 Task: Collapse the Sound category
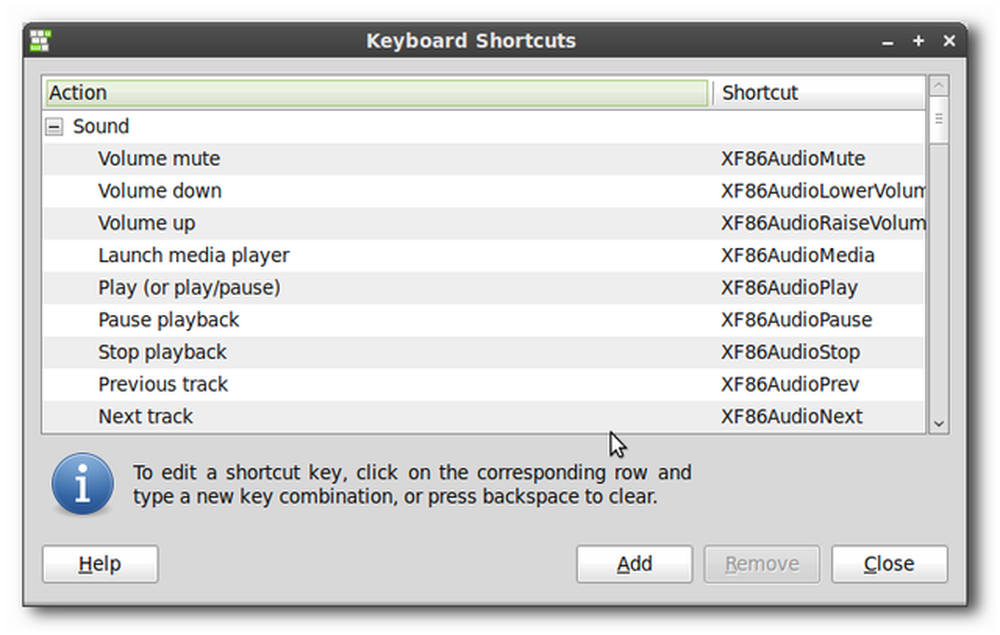pyautogui.click(x=54, y=127)
